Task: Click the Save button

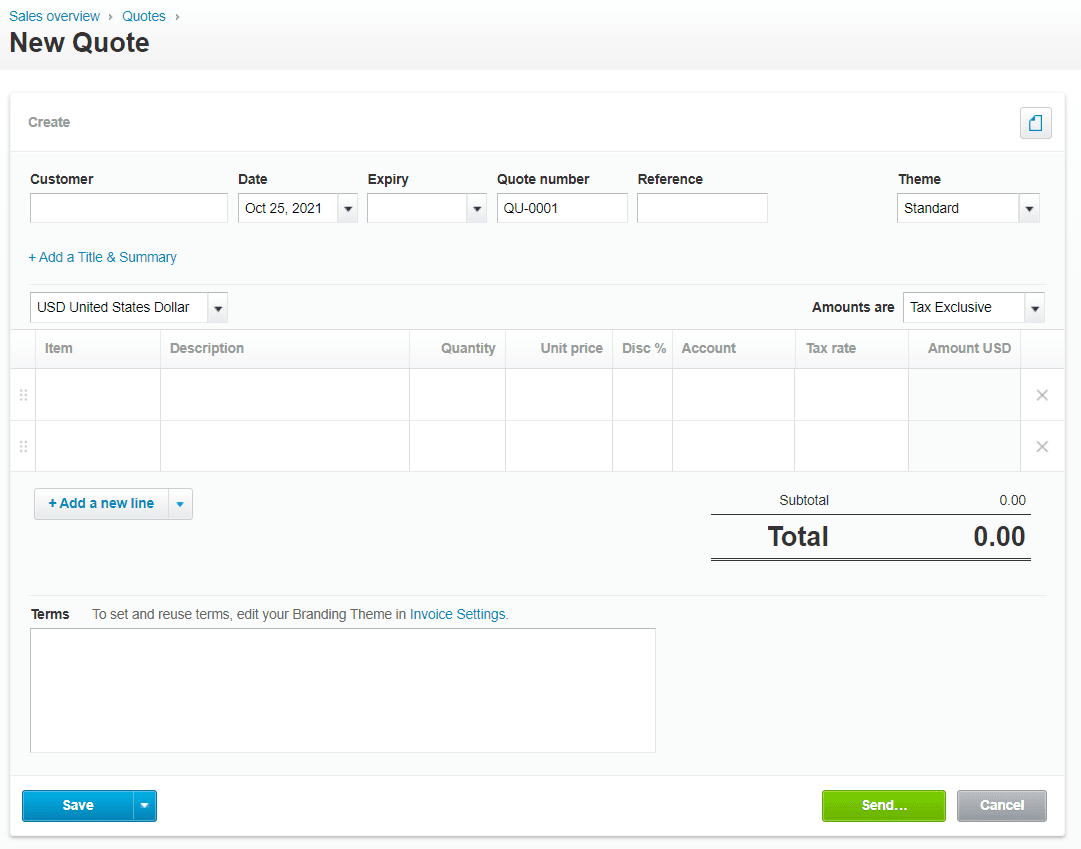Action: 78,806
